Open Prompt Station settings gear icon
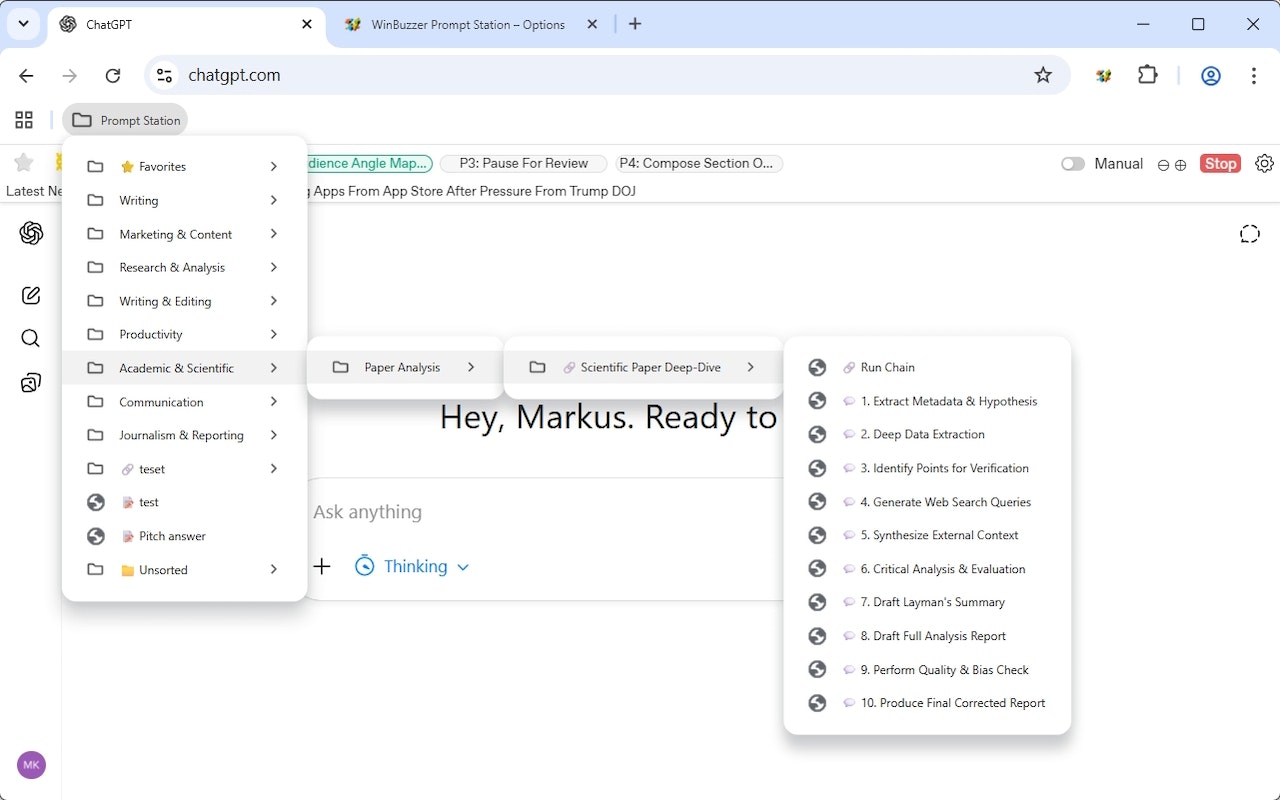This screenshot has width=1280, height=800. 1264,163
